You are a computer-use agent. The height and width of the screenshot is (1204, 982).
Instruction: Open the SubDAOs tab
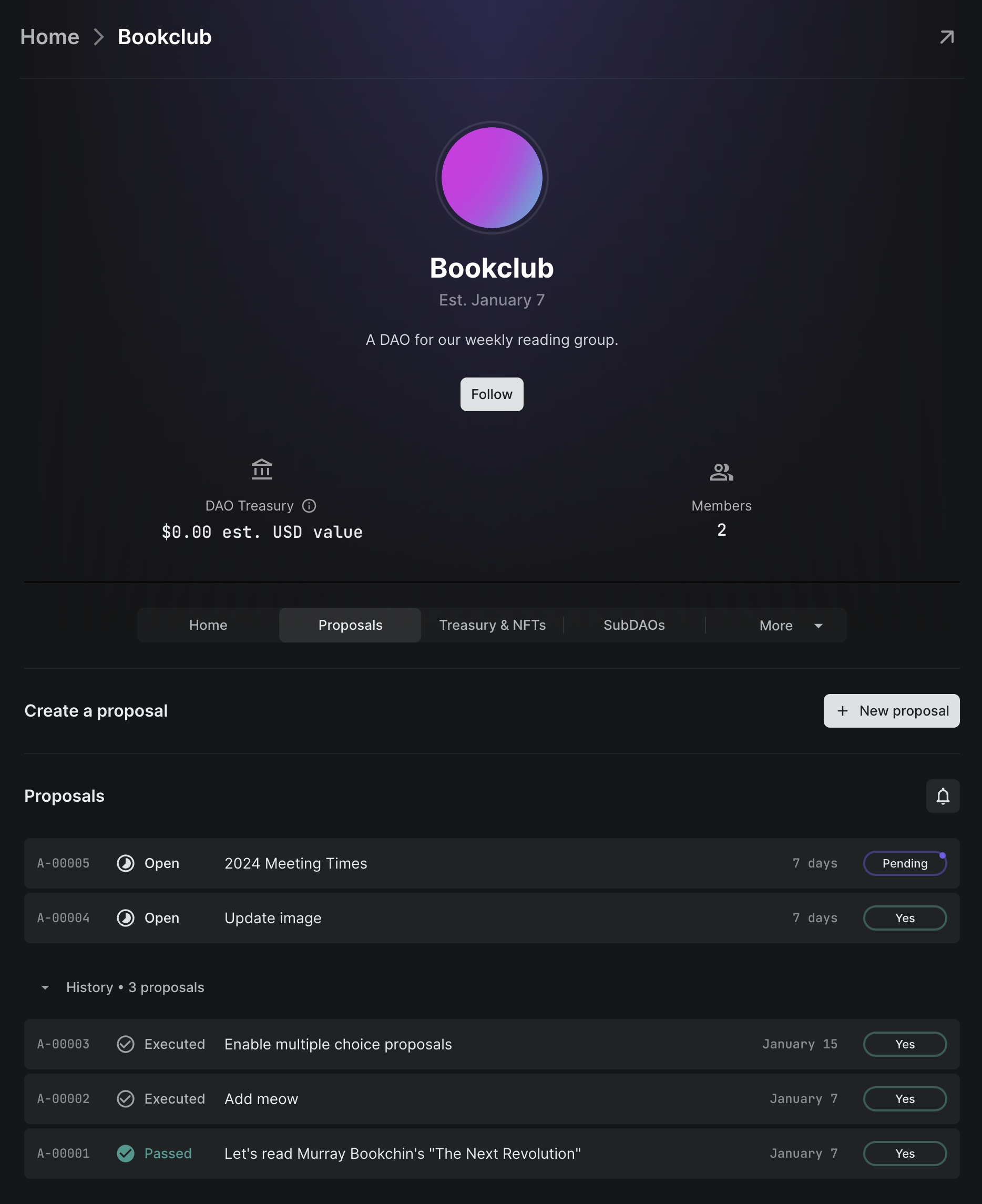[x=633, y=625]
